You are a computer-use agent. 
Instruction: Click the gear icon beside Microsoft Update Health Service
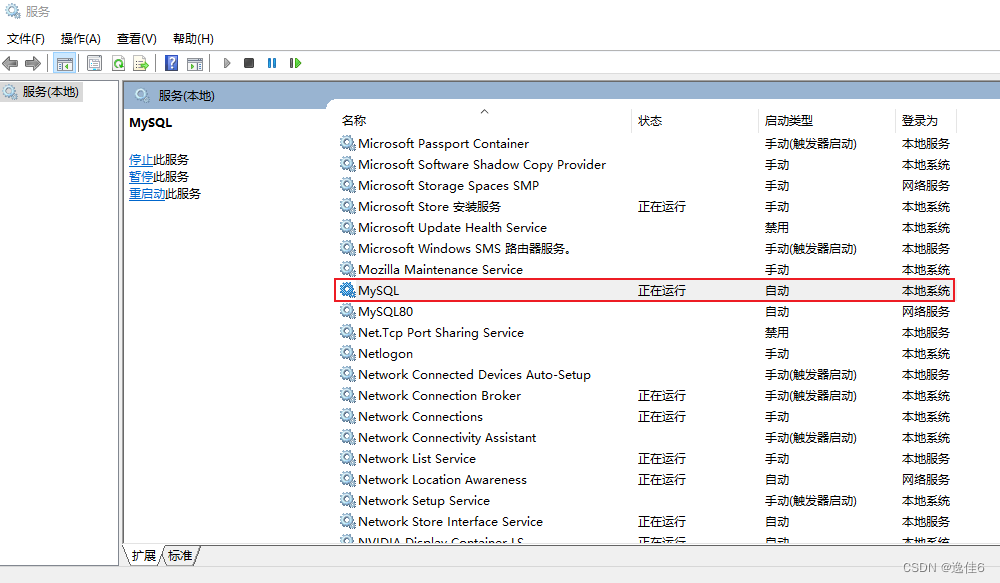[x=348, y=228]
